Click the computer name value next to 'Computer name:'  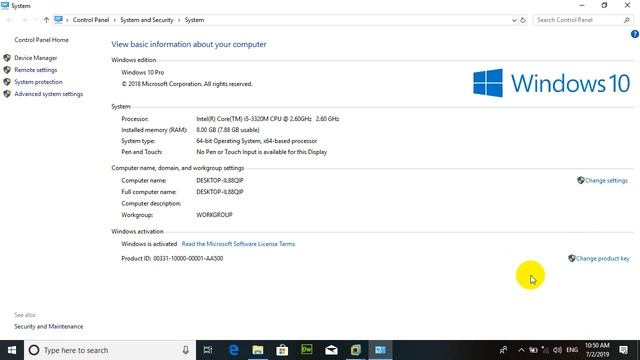pos(220,180)
